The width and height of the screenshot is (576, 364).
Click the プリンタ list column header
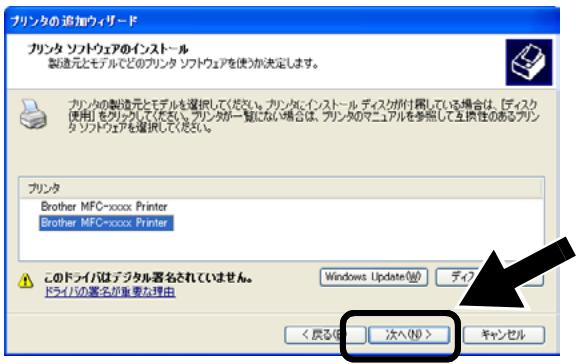[281, 188]
